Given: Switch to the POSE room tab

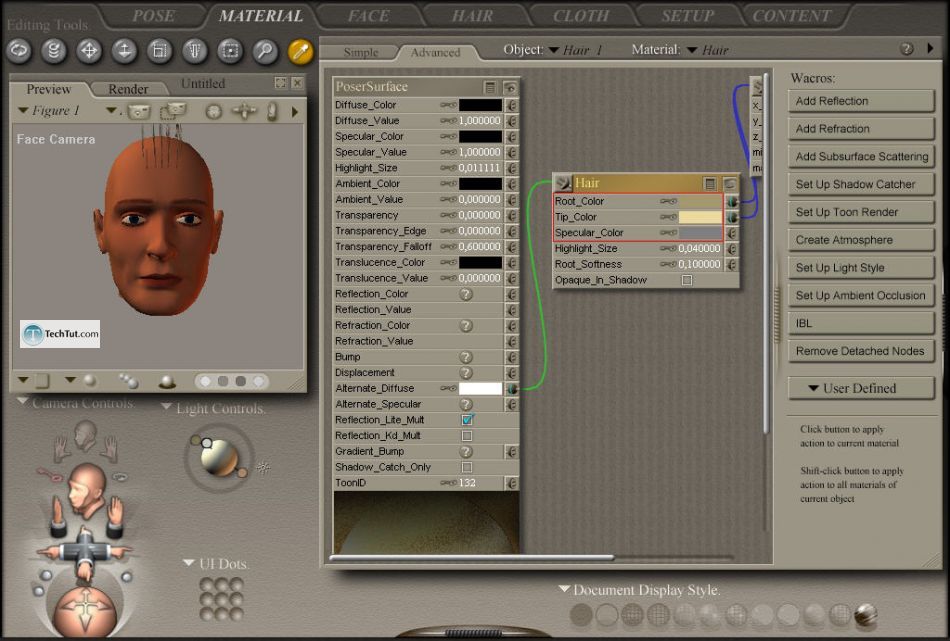Looking at the screenshot, I should click(x=153, y=16).
